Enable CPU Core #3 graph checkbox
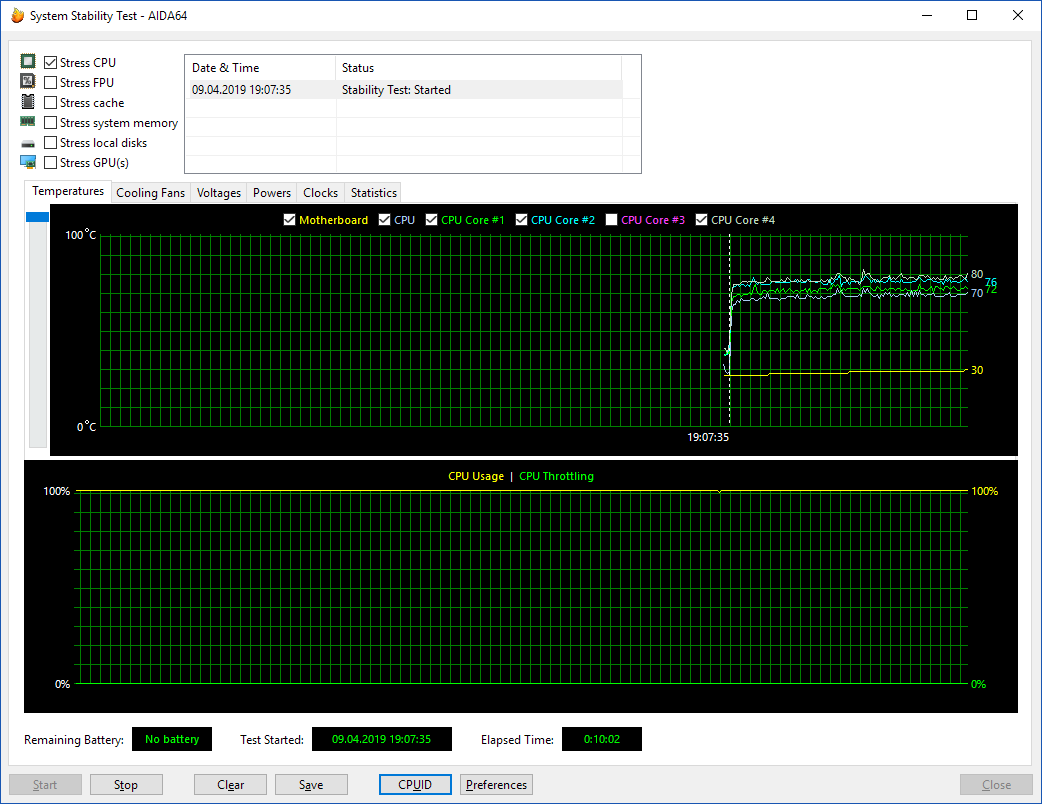1042x804 pixels. point(611,220)
